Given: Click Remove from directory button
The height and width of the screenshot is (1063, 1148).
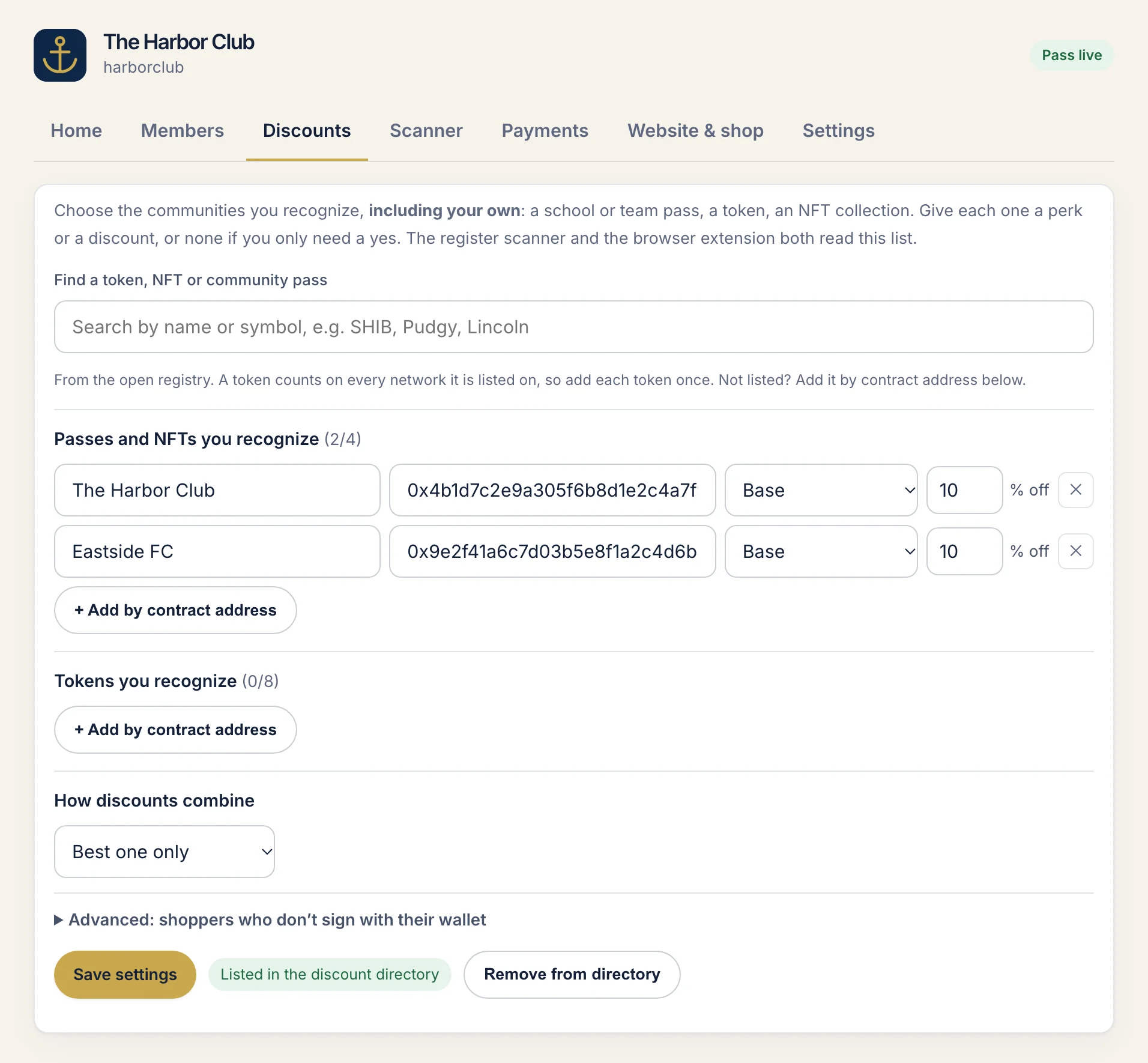Looking at the screenshot, I should click(x=572, y=975).
